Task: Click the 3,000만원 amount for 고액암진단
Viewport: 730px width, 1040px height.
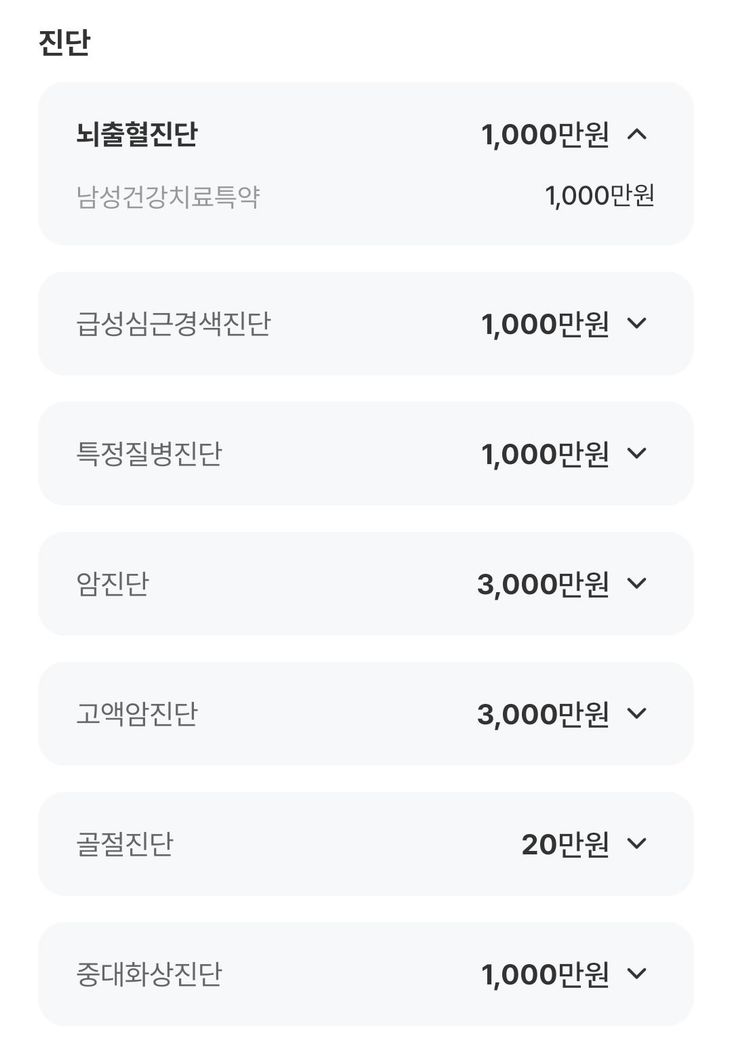Action: [x=543, y=714]
